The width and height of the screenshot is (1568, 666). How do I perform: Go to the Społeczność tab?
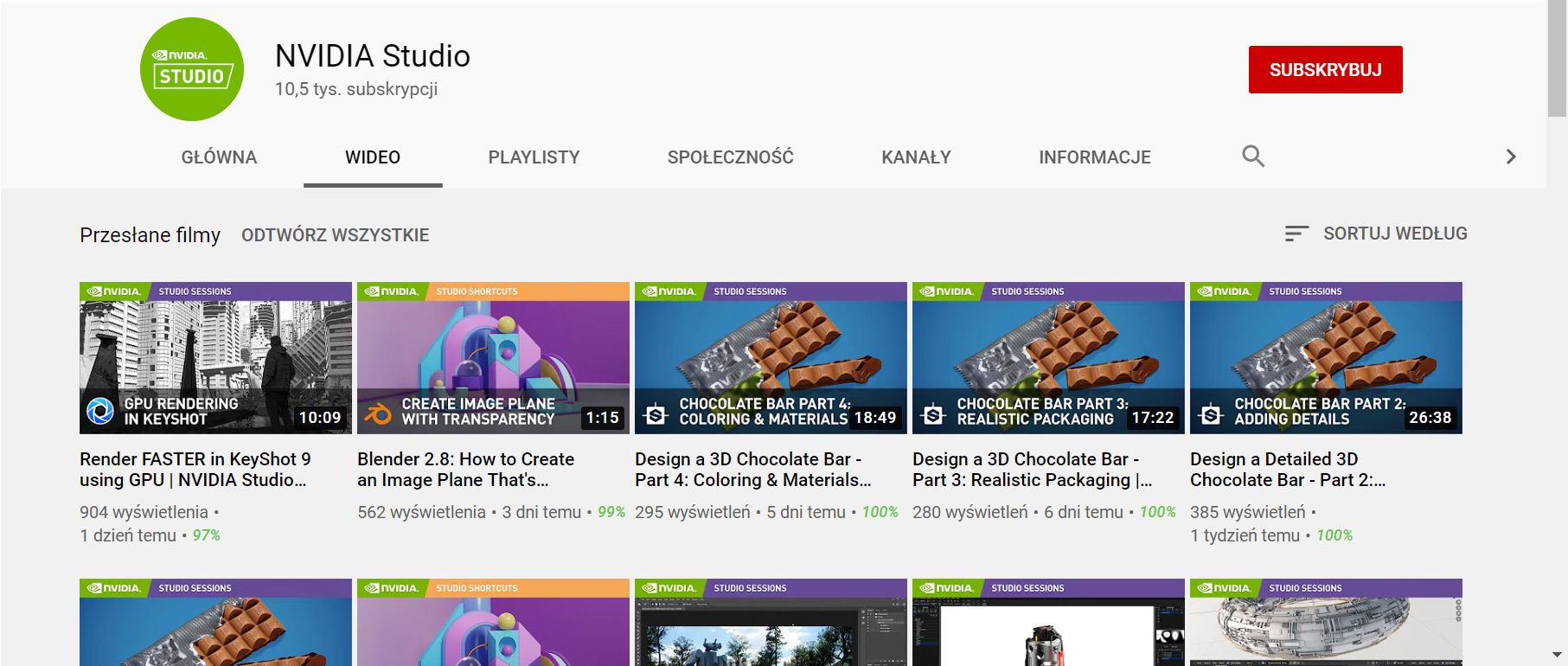730,157
